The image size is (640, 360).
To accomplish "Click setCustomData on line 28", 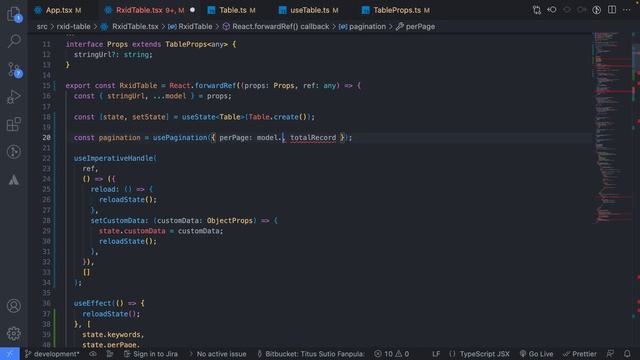I will (118, 220).
